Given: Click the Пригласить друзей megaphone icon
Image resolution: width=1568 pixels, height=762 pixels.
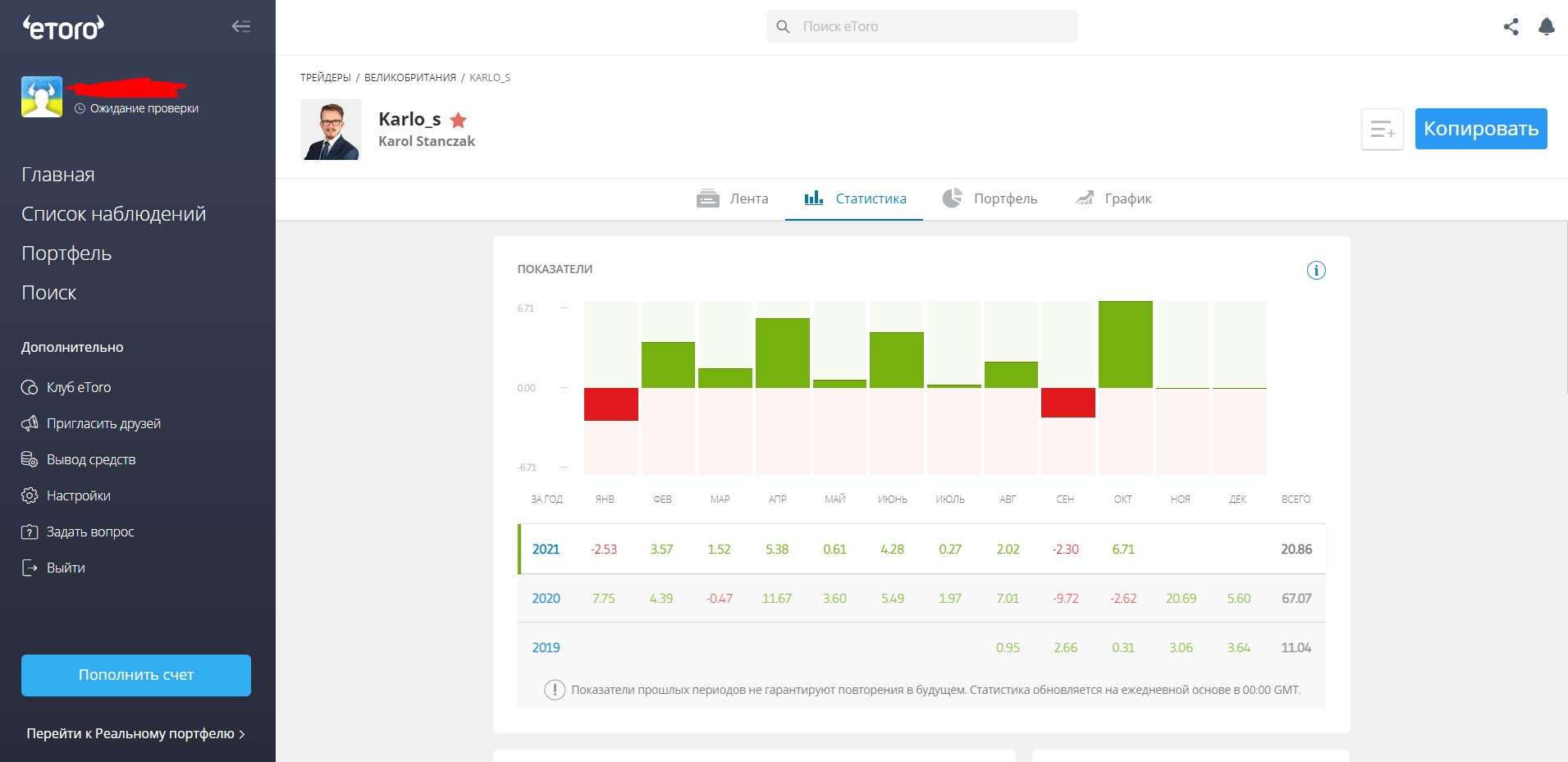Looking at the screenshot, I should point(30,423).
